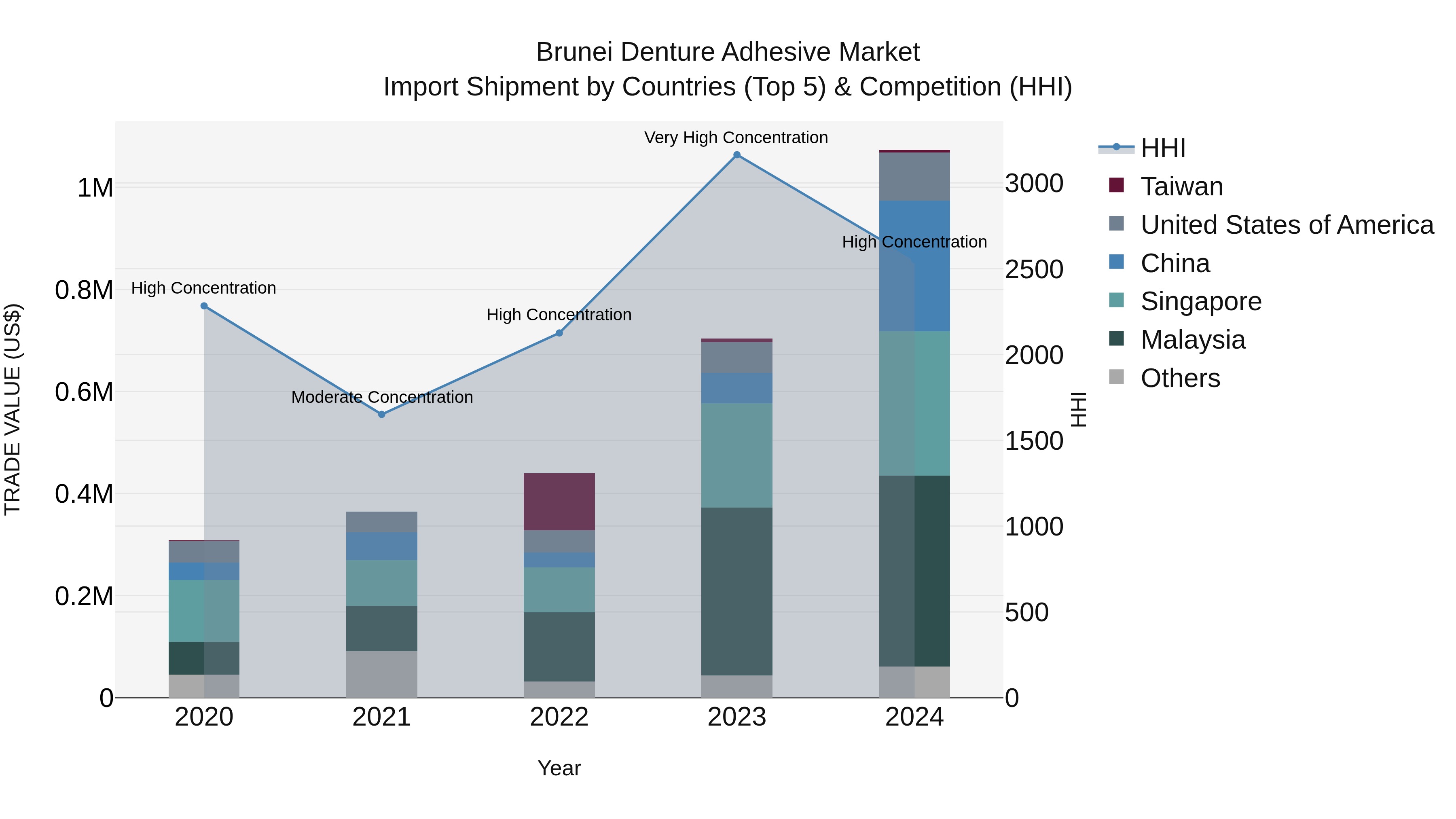Click 'Brunei Denture Adhesive Market' title

pyautogui.click(x=728, y=52)
